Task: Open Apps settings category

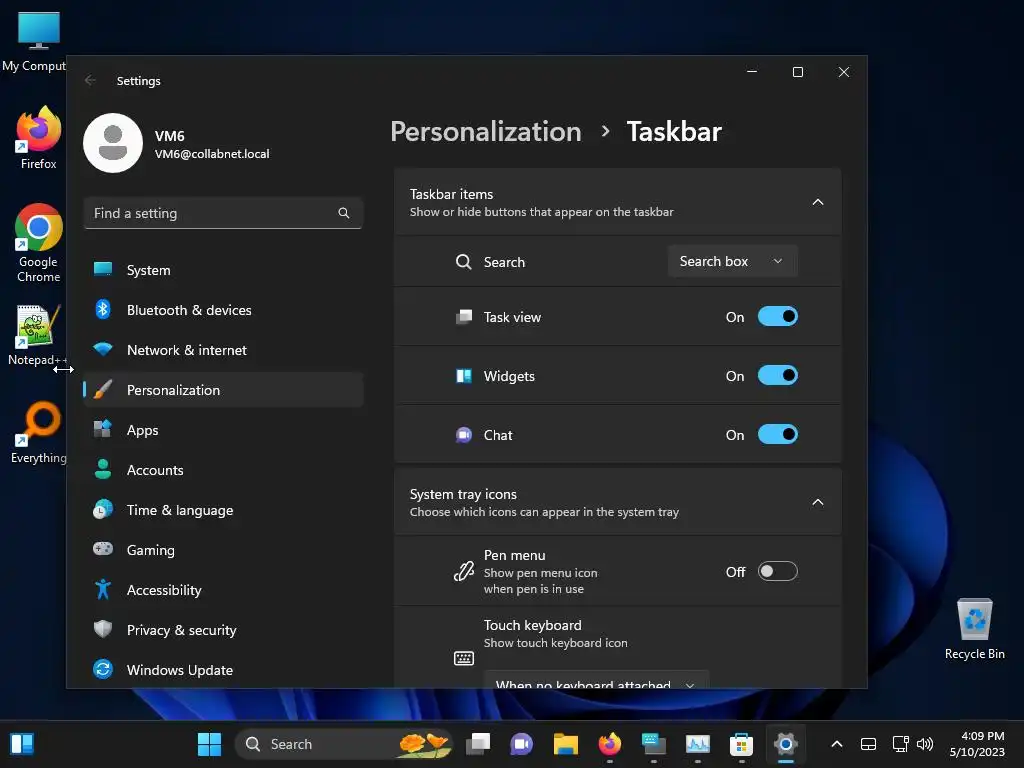Action: pyautogui.click(x=223, y=430)
